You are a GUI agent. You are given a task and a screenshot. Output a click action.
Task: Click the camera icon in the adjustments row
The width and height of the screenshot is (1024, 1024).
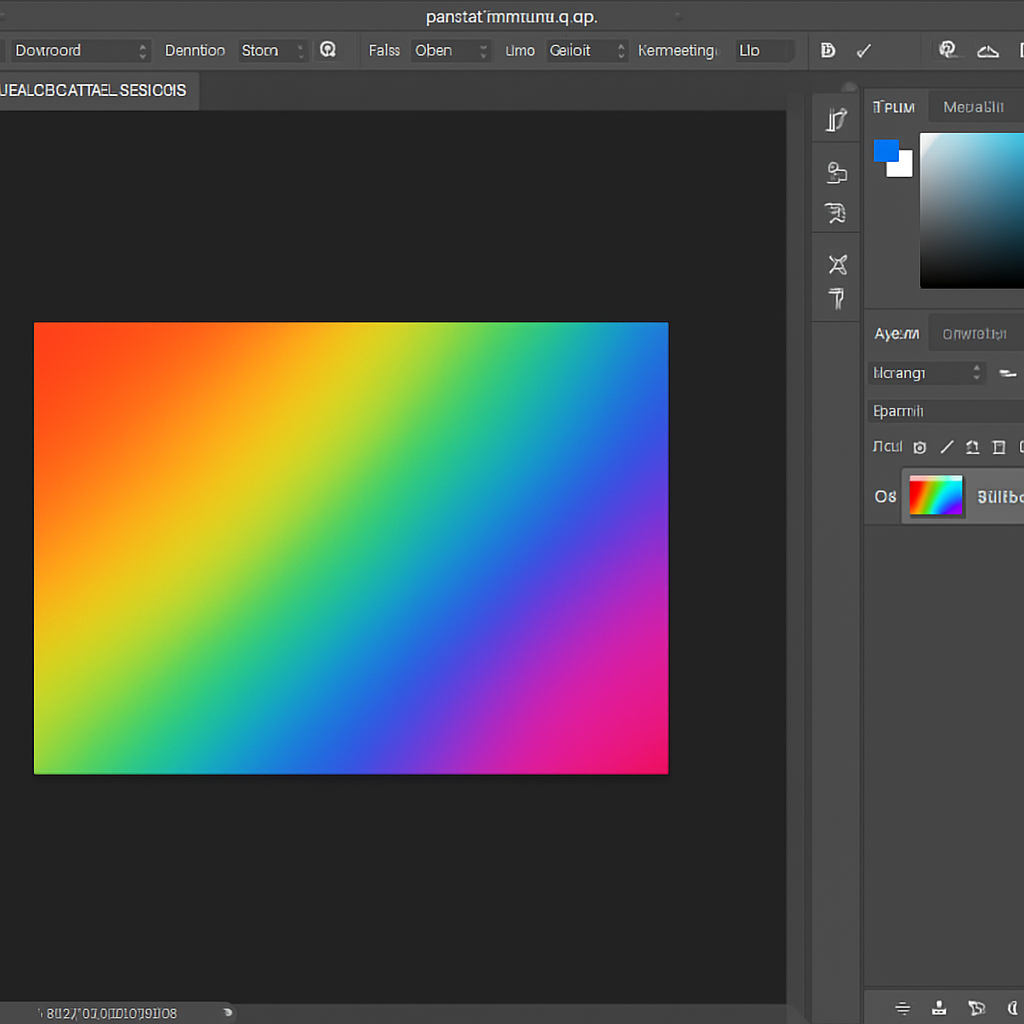coord(919,447)
